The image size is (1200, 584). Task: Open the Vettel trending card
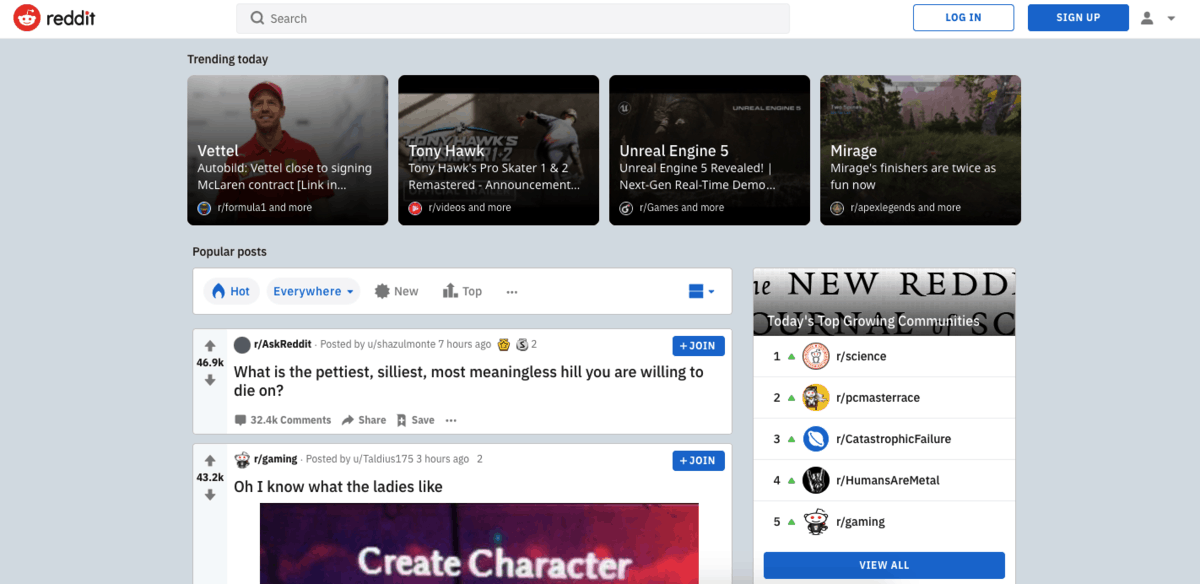287,150
